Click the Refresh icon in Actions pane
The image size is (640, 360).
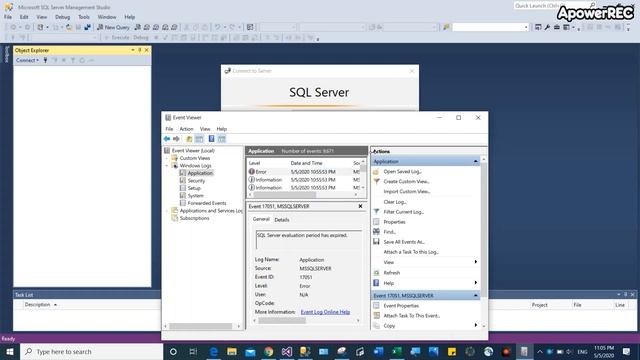[376, 272]
